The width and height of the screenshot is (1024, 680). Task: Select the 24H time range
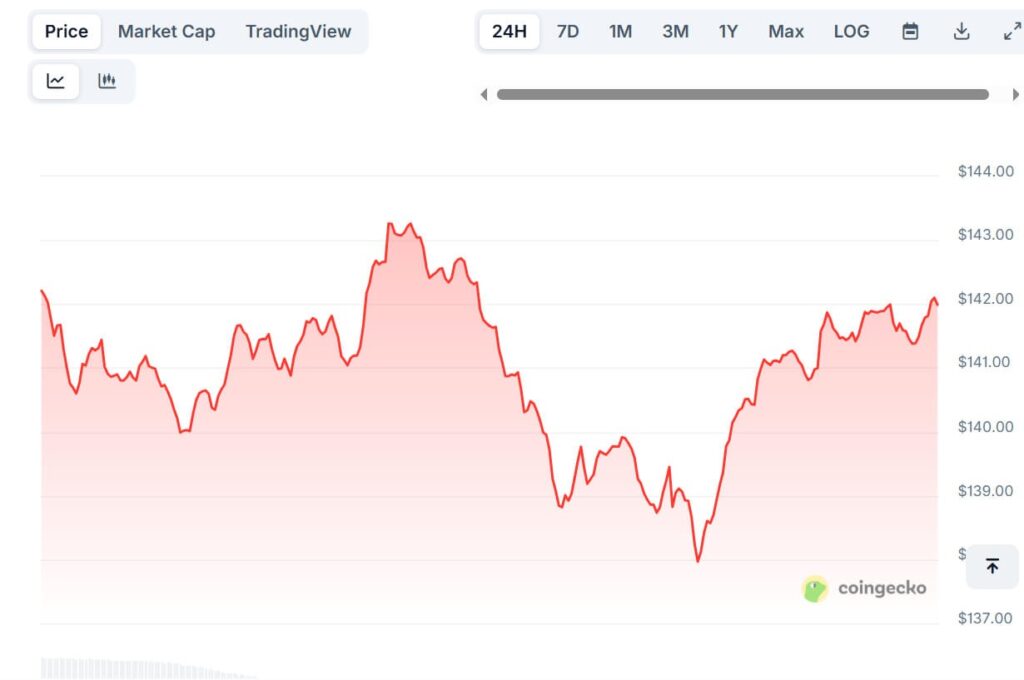click(509, 31)
